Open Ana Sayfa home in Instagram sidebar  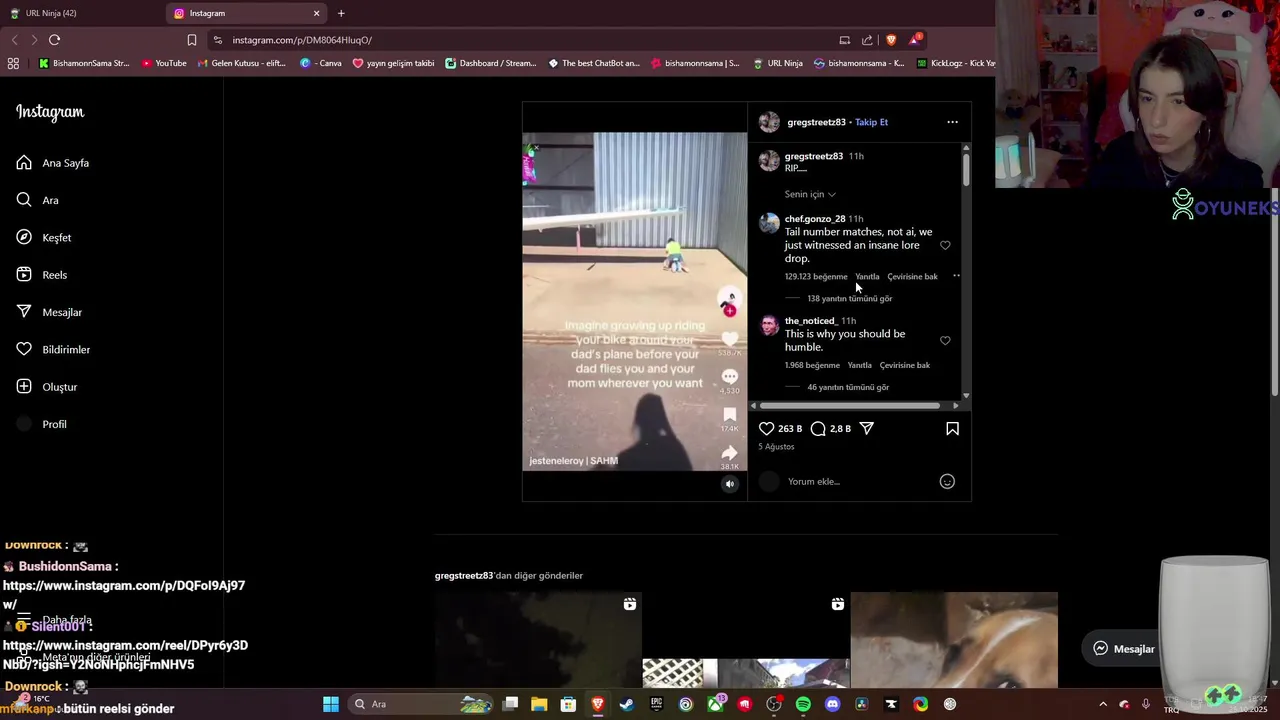[53, 163]
